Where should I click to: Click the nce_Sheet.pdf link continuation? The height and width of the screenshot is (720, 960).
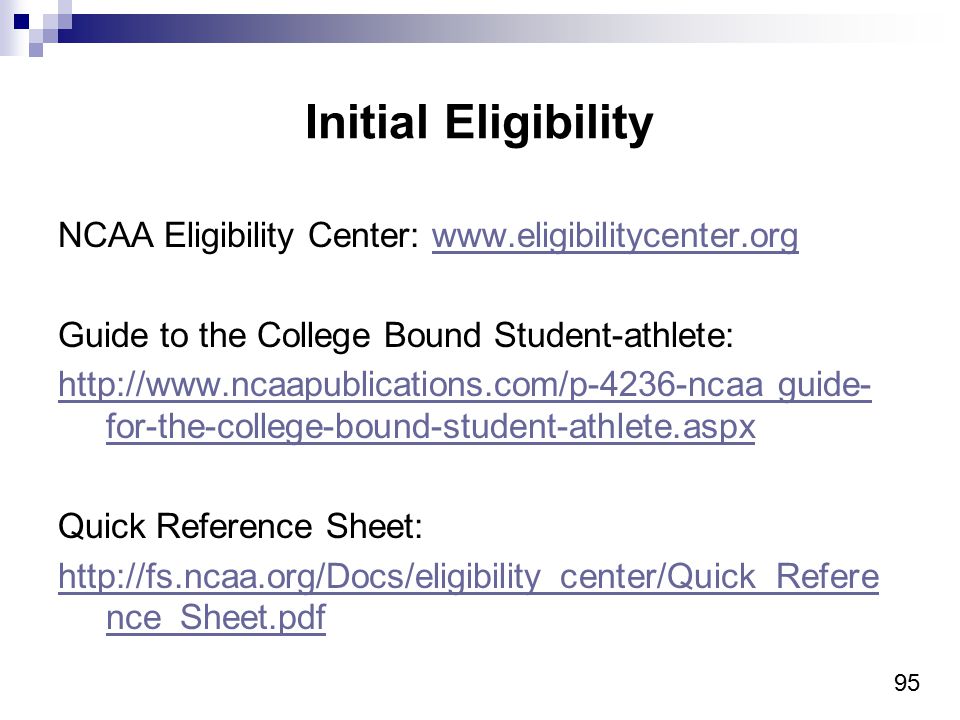[216, 617]
